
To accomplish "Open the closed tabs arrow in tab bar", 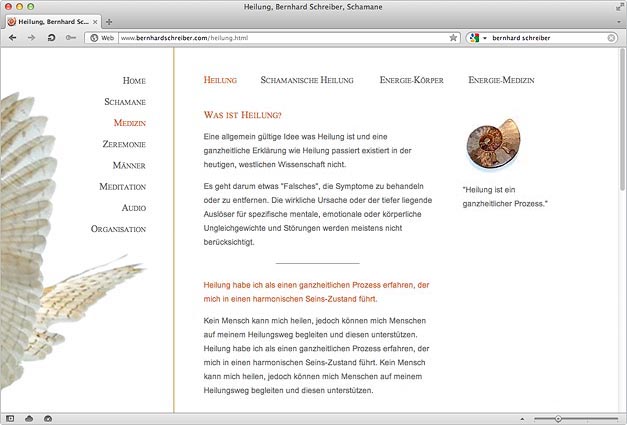I will tap(619, 22).
